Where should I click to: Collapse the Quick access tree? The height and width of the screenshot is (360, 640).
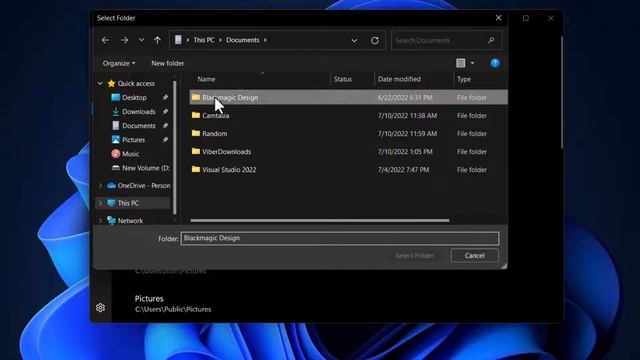click(x=100, y=83)
